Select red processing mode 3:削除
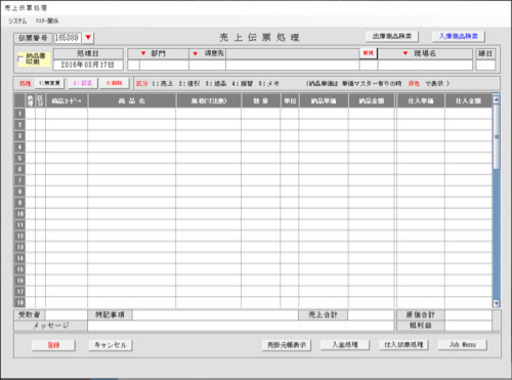Image resolution: width=512 pixels, height=380 pixels. (x=114, y=83)
